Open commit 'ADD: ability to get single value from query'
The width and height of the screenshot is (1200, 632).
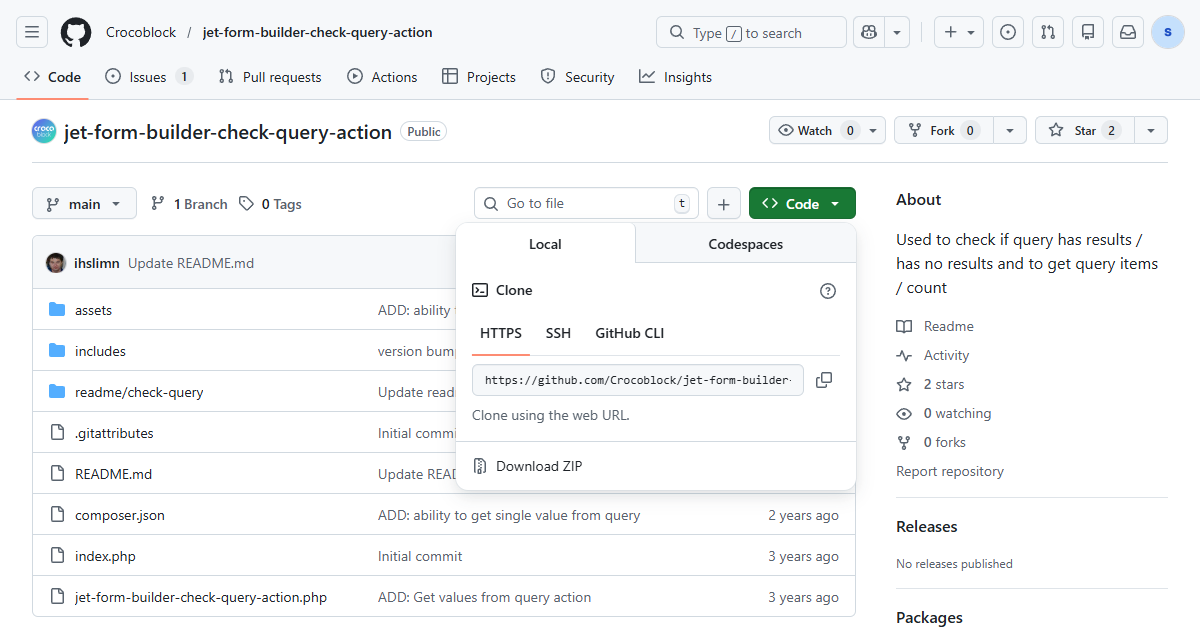point(509,515)
